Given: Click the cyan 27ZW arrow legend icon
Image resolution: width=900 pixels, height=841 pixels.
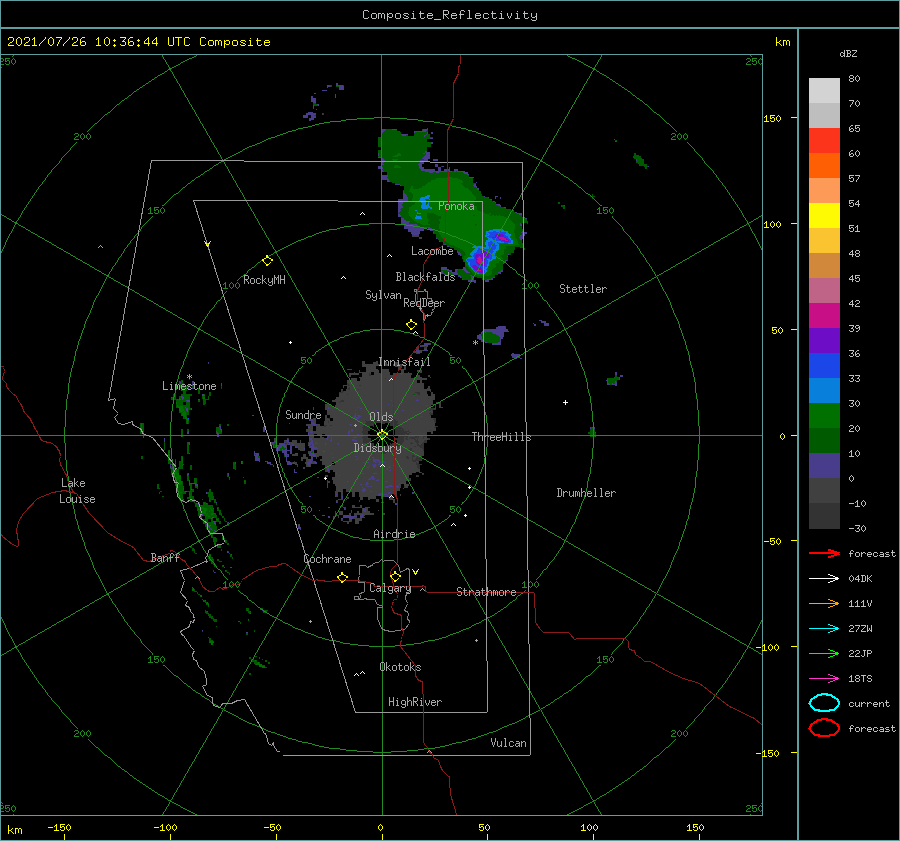Looking at the screenshot, I should (x=824, y=629).
